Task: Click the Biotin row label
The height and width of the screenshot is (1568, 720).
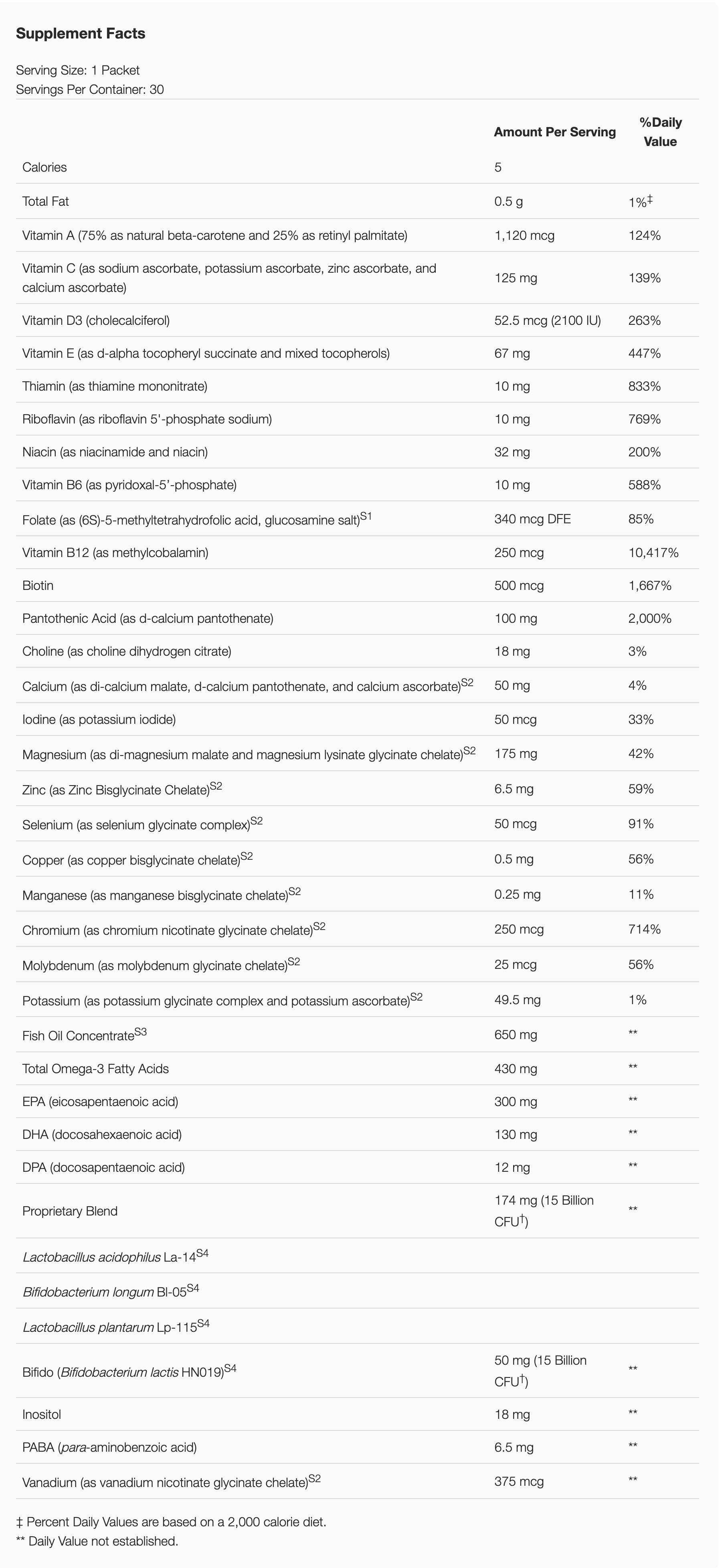Action: (38, 585)
